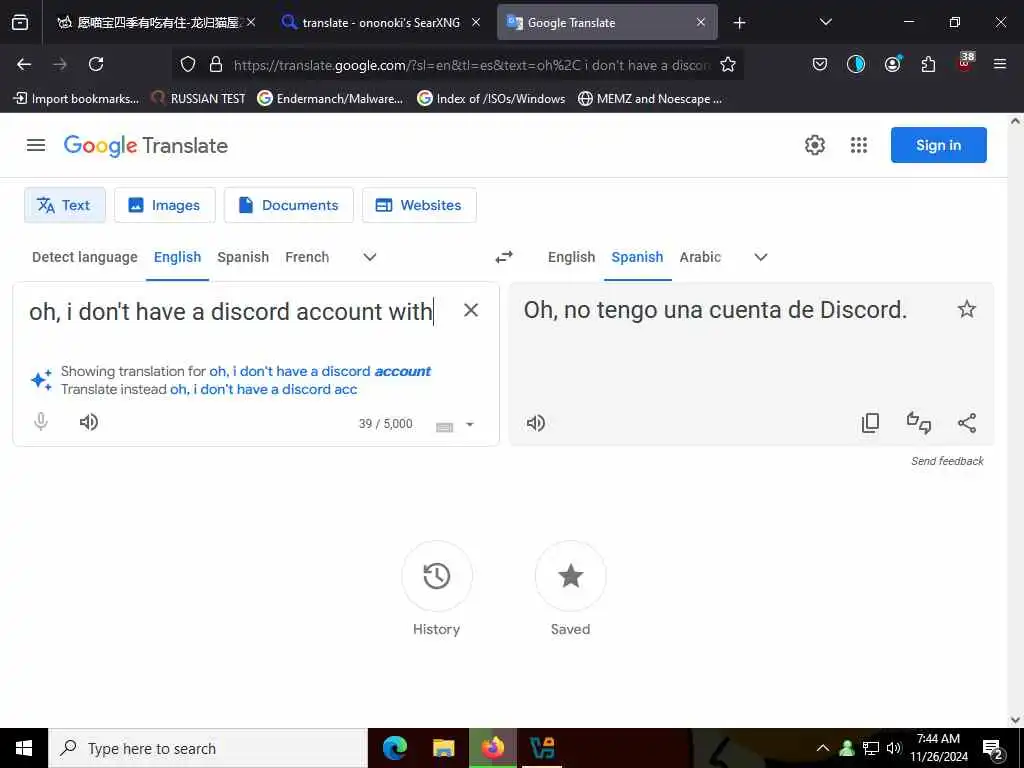Screen dimensions: 1024x768
Task: Set target language to Spanish
Action: (637, 257)
